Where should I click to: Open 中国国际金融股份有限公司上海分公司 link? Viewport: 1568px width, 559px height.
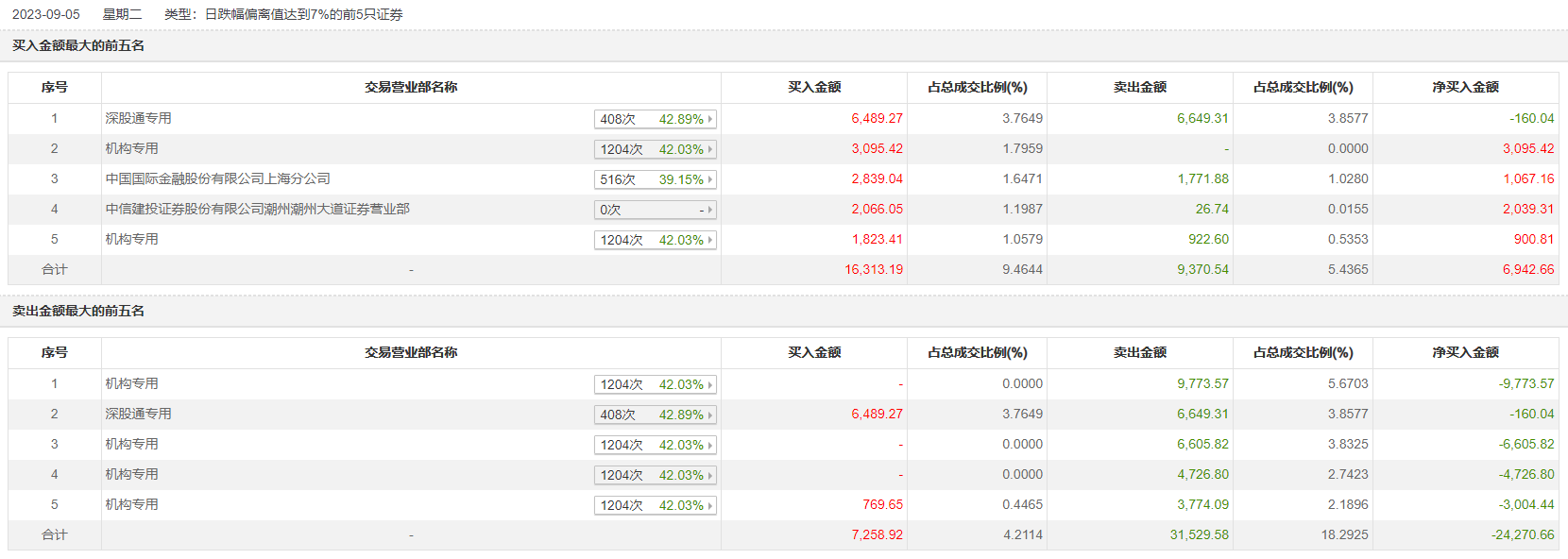click(217, 178)
